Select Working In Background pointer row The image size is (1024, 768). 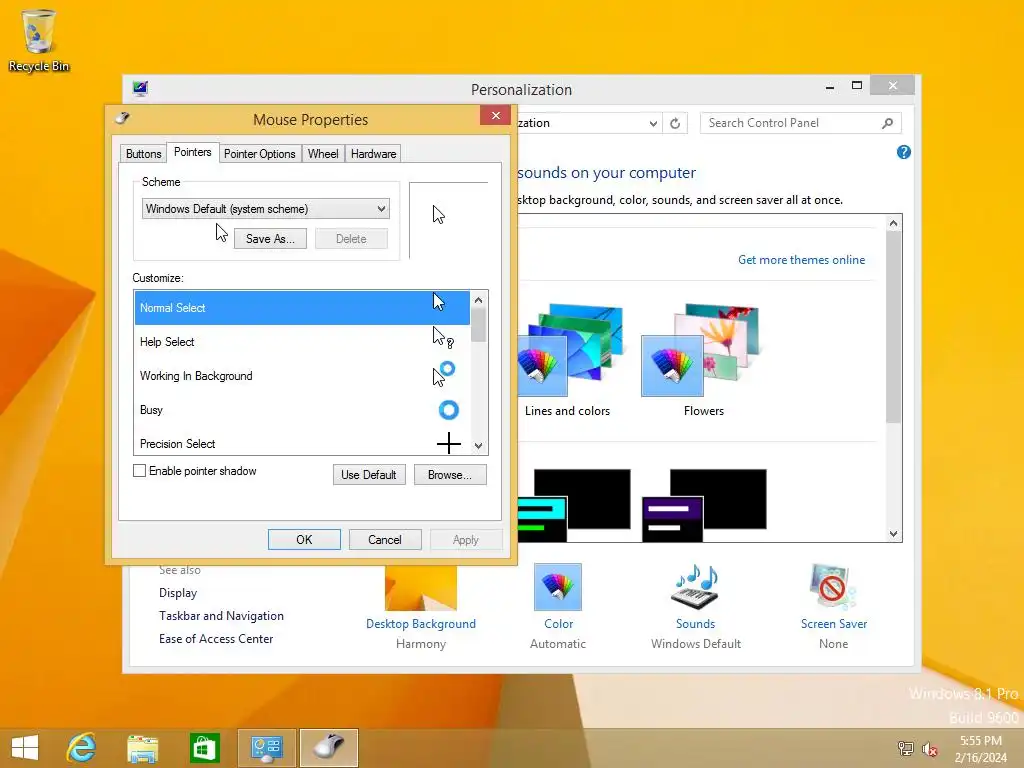302,376
